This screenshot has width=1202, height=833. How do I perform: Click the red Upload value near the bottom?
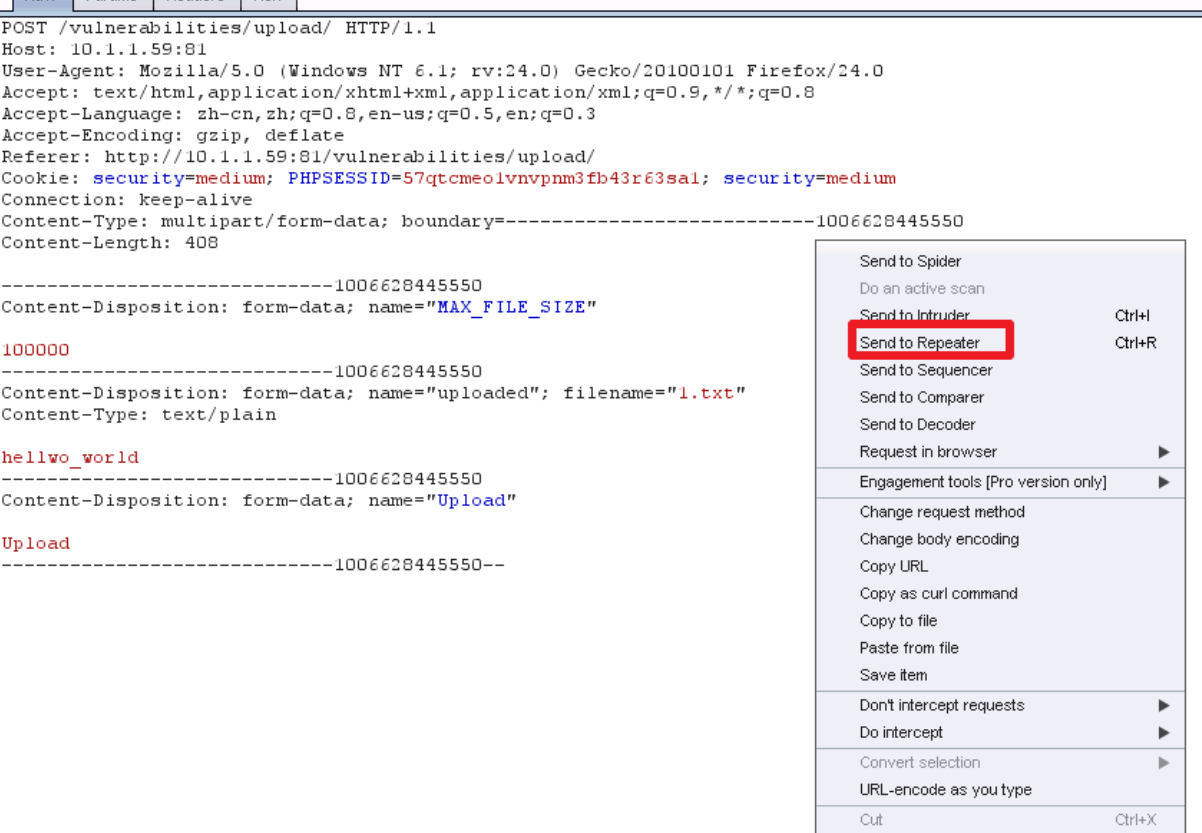pos(36,543)
